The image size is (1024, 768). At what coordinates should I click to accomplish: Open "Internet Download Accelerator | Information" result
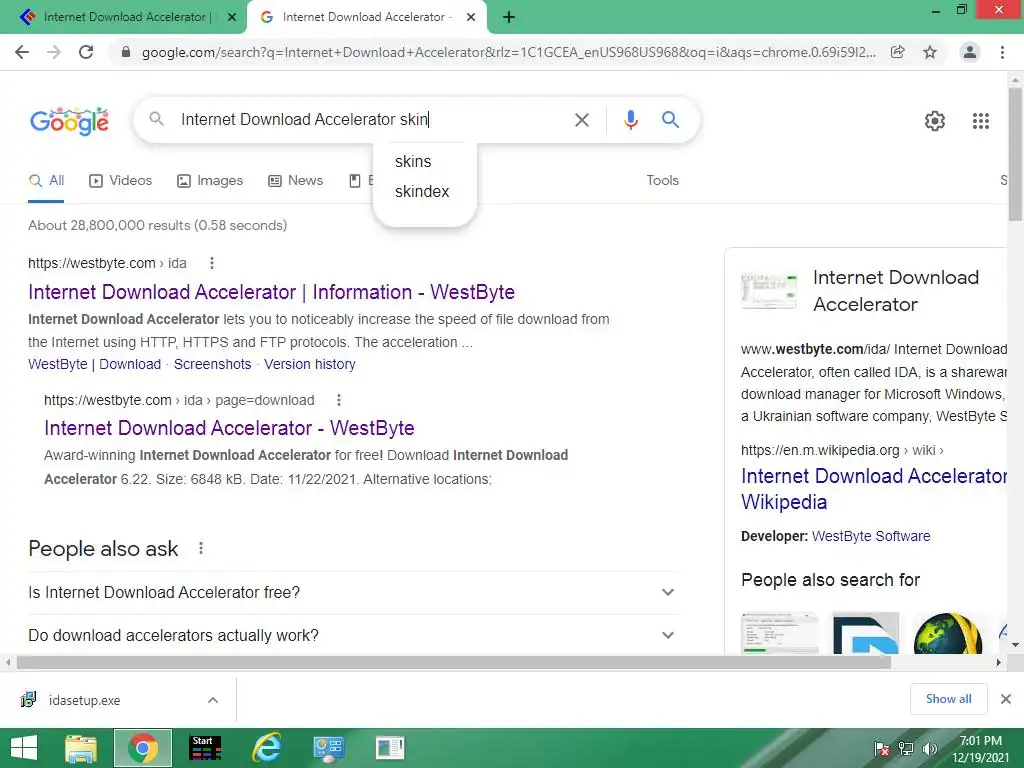[x=271, y=292]
